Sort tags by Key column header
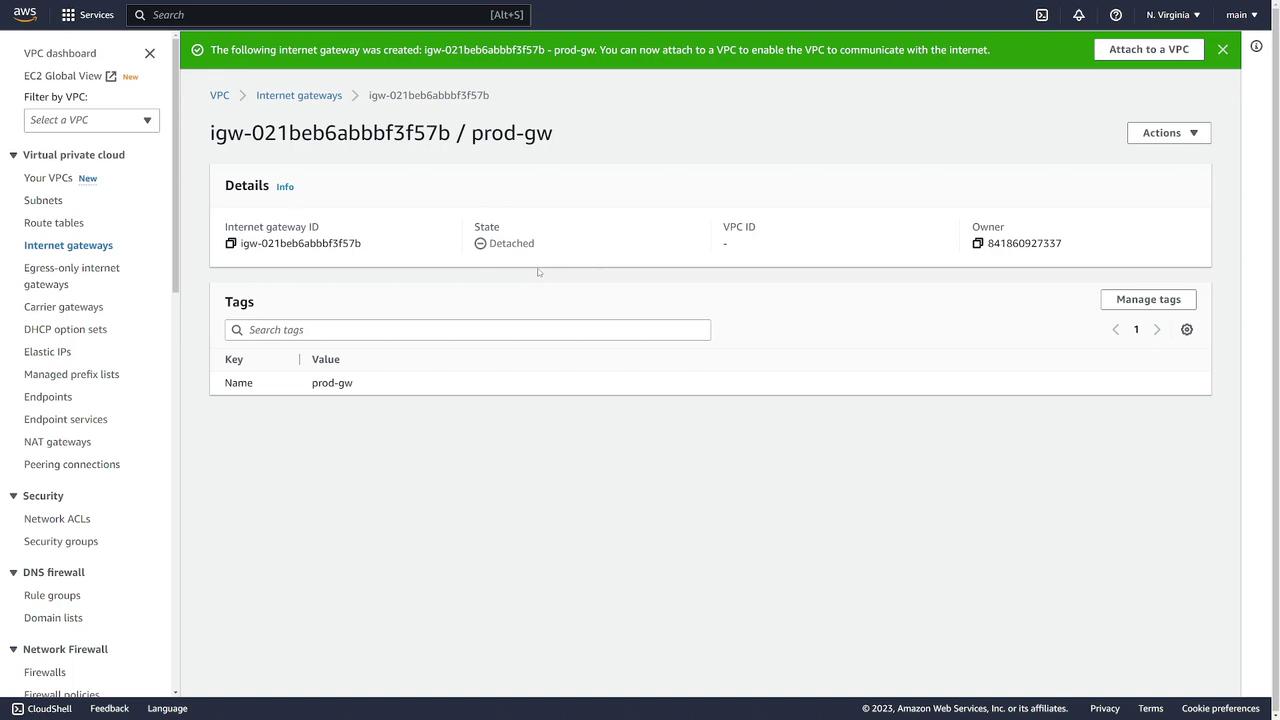 tap(234, 359)
